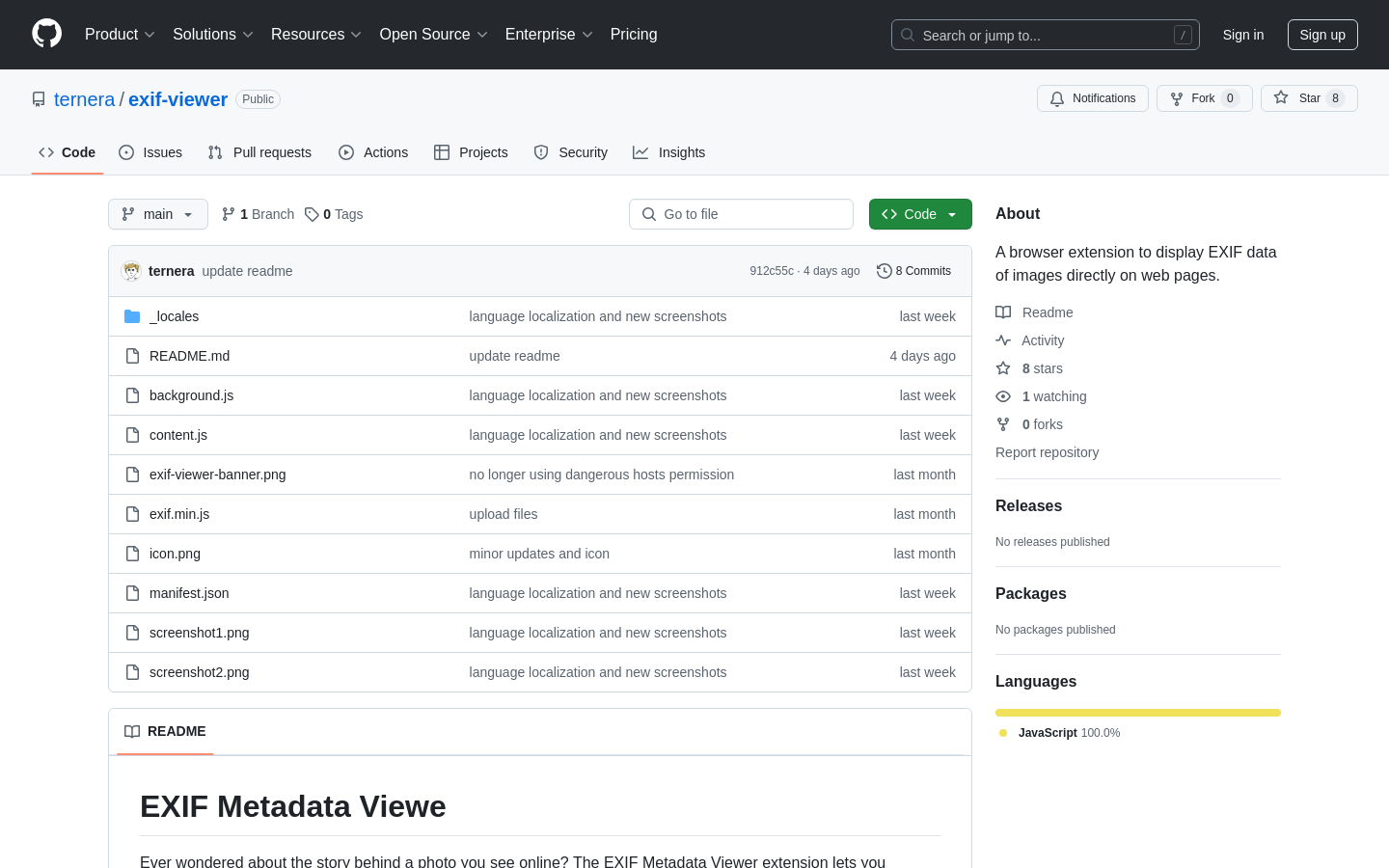Click the manifest.json file icon
The image size is (1389, 868).
132,593
